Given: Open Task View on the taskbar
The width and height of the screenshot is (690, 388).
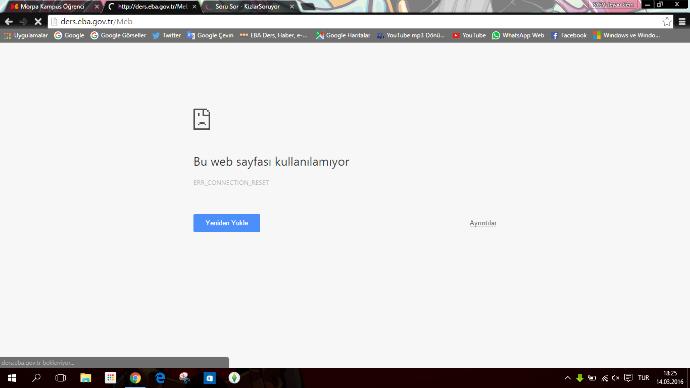Looking at the screenshot, I should (x=61, y=378).
